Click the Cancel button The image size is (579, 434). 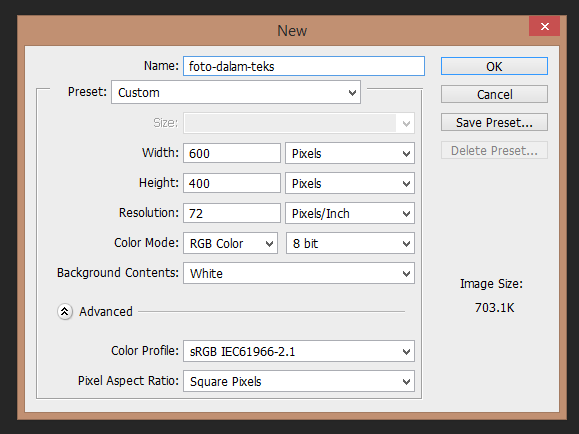click(x=494, y=94)
